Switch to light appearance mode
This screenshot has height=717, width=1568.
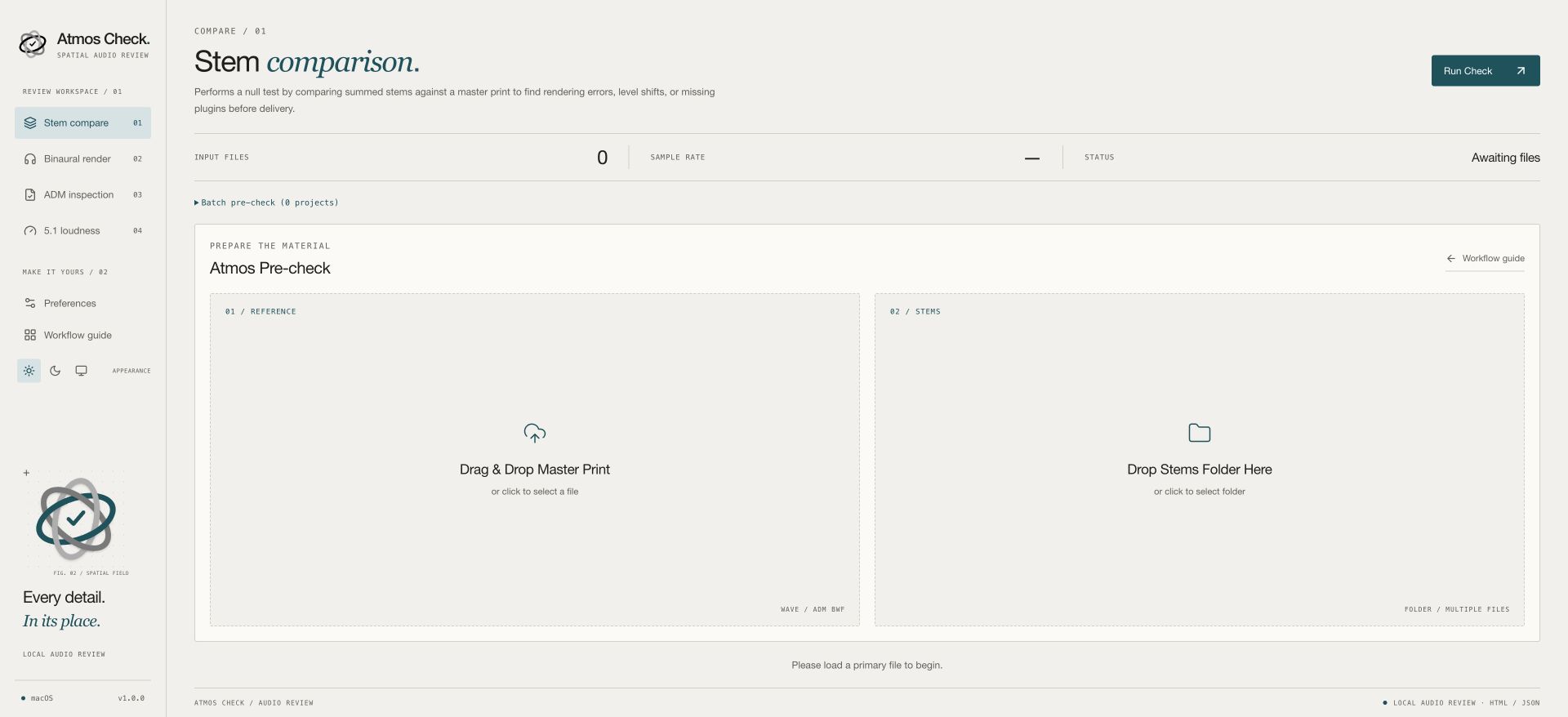pos(29,371)
